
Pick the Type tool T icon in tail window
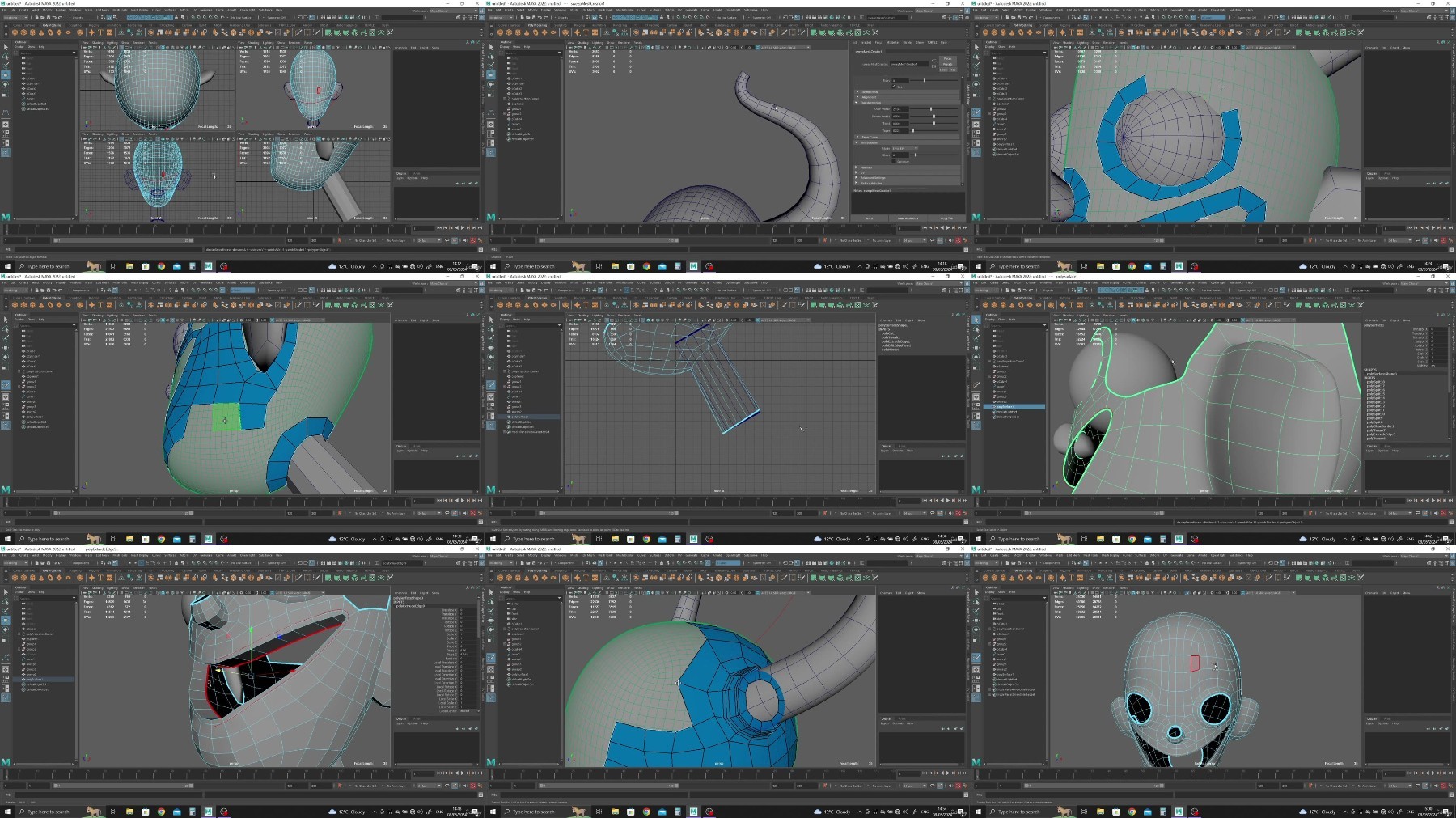coord(586,32)
